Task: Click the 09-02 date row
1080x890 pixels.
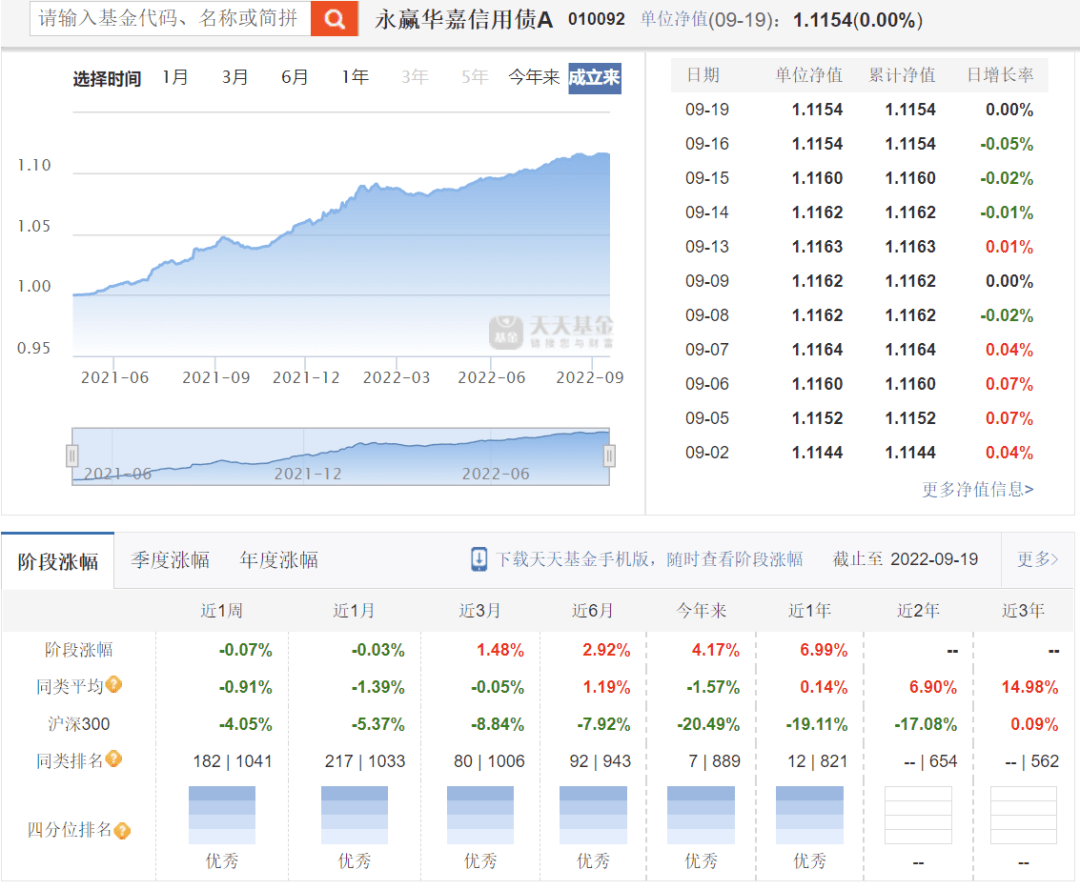Action: [x=859, y=453]
